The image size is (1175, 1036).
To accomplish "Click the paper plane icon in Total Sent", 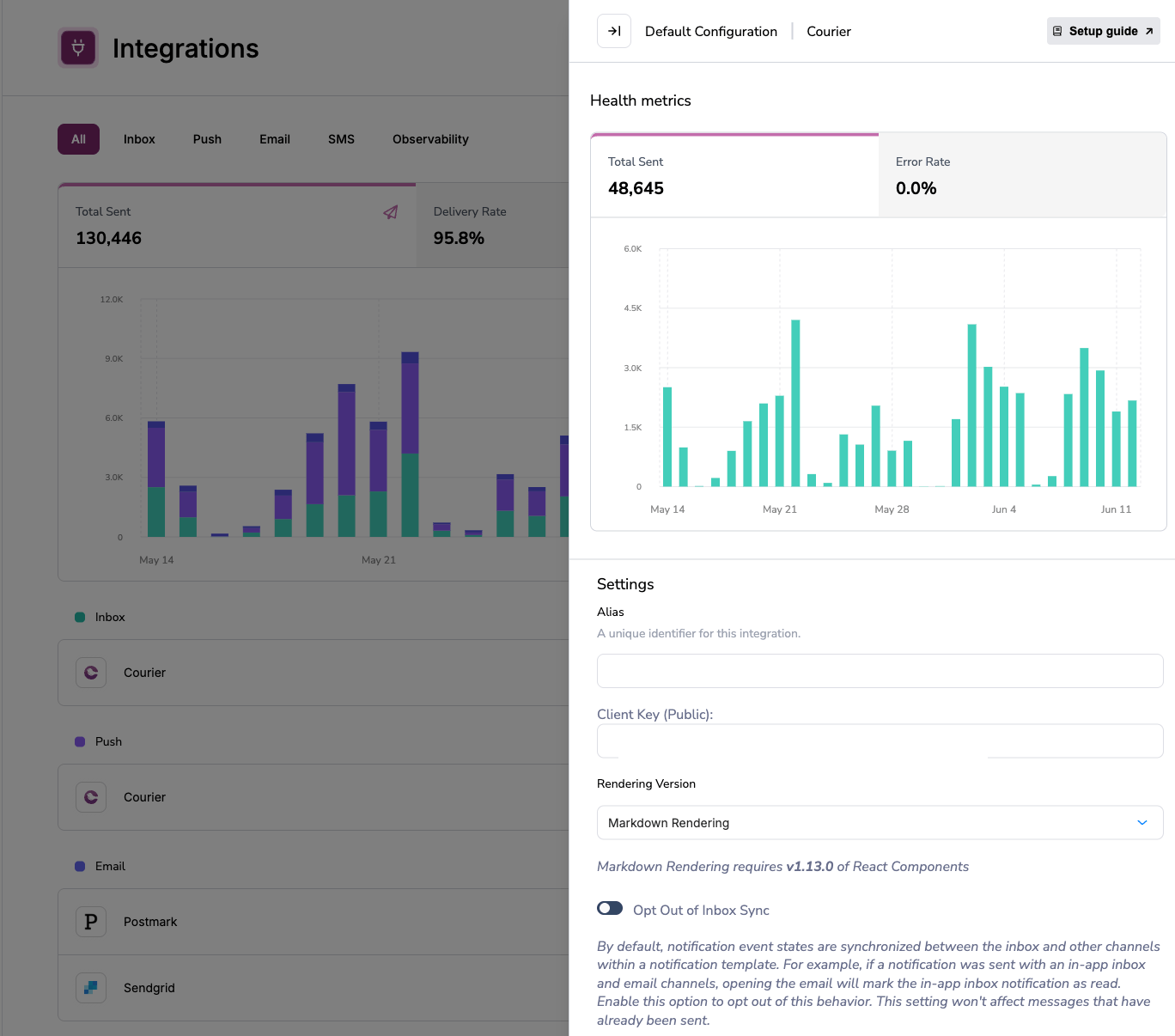I will click(x=391, y=212).
